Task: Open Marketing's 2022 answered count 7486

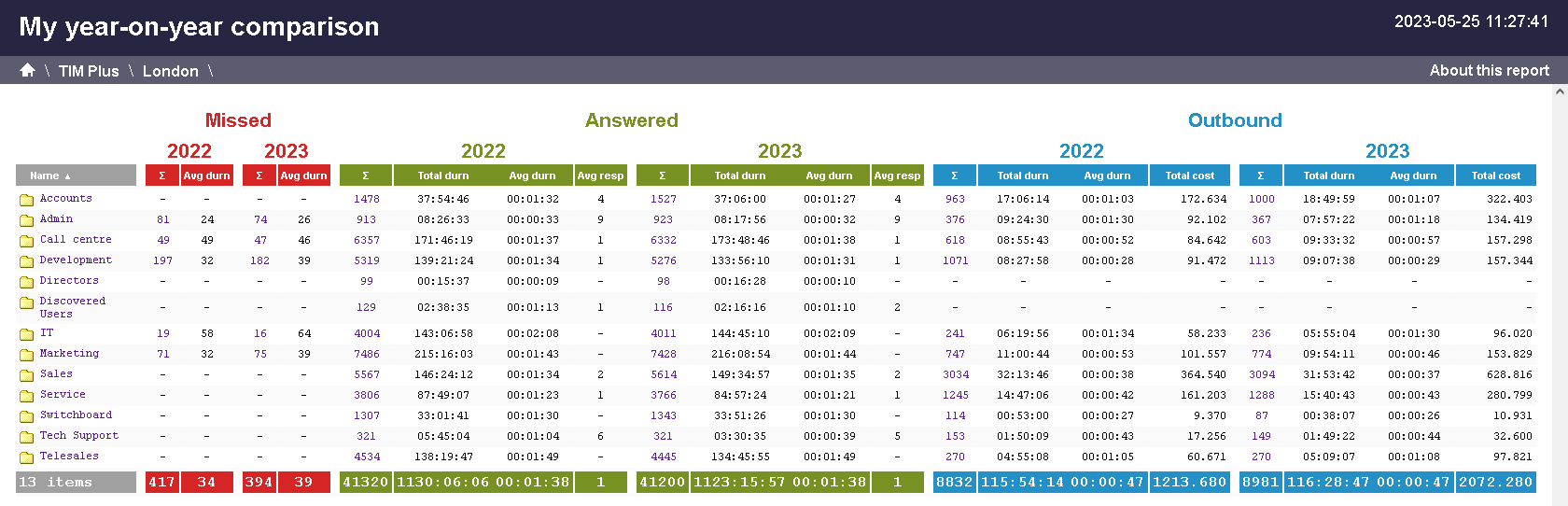Action: pos(366,354)
